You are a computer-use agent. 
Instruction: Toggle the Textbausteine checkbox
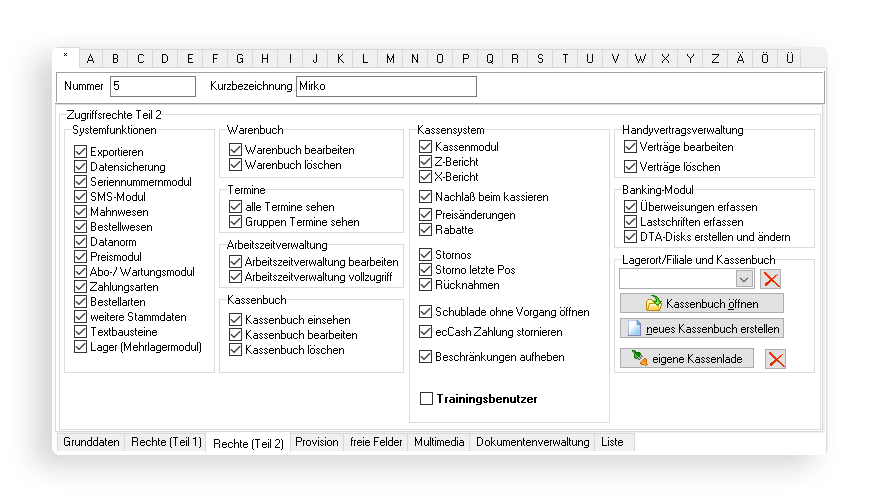(x=80, y=332)
